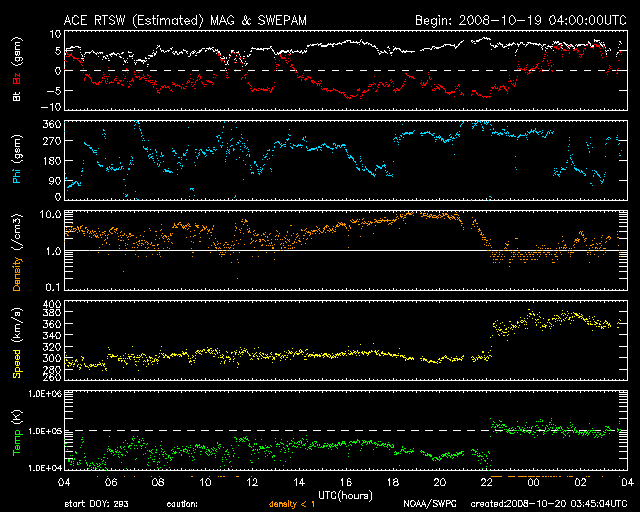Click the 22 hour tick label
The image size is (640, 512).
[487, 483]
